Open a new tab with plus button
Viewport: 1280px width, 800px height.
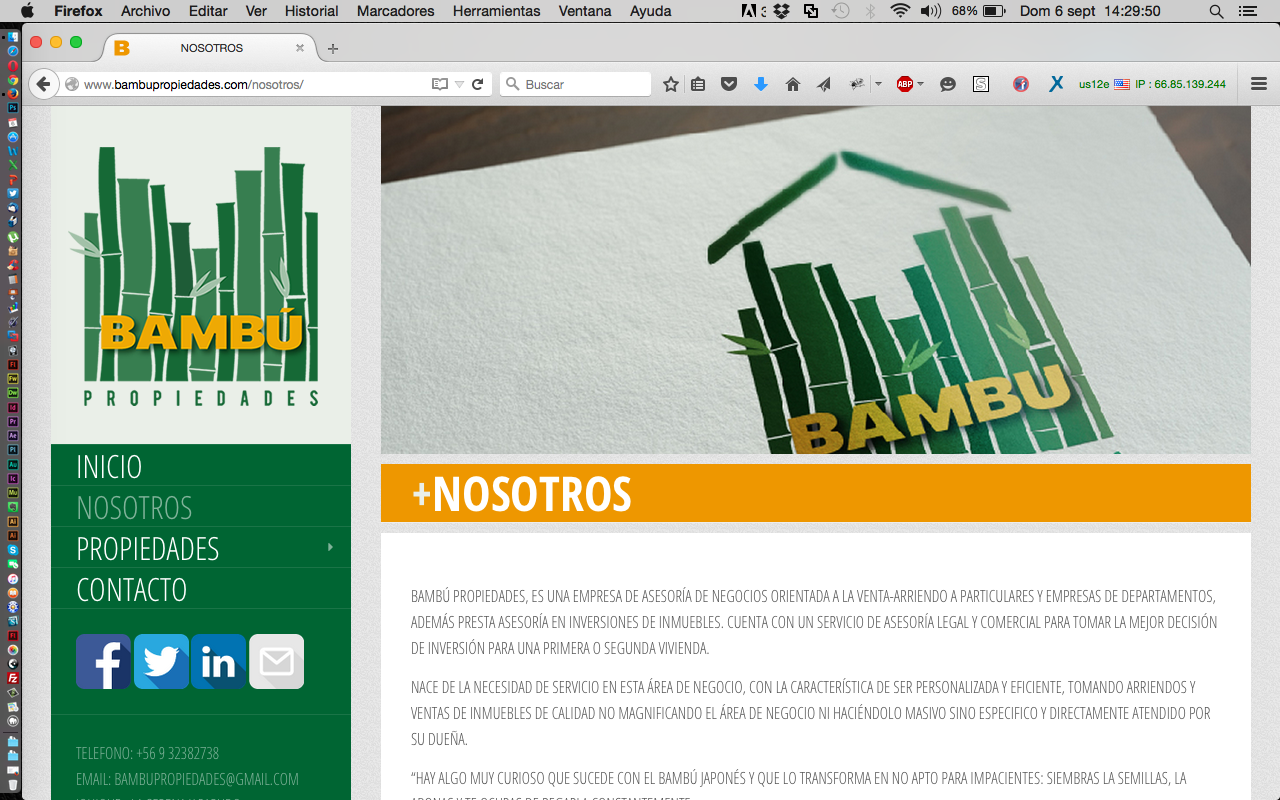point(333,48)
